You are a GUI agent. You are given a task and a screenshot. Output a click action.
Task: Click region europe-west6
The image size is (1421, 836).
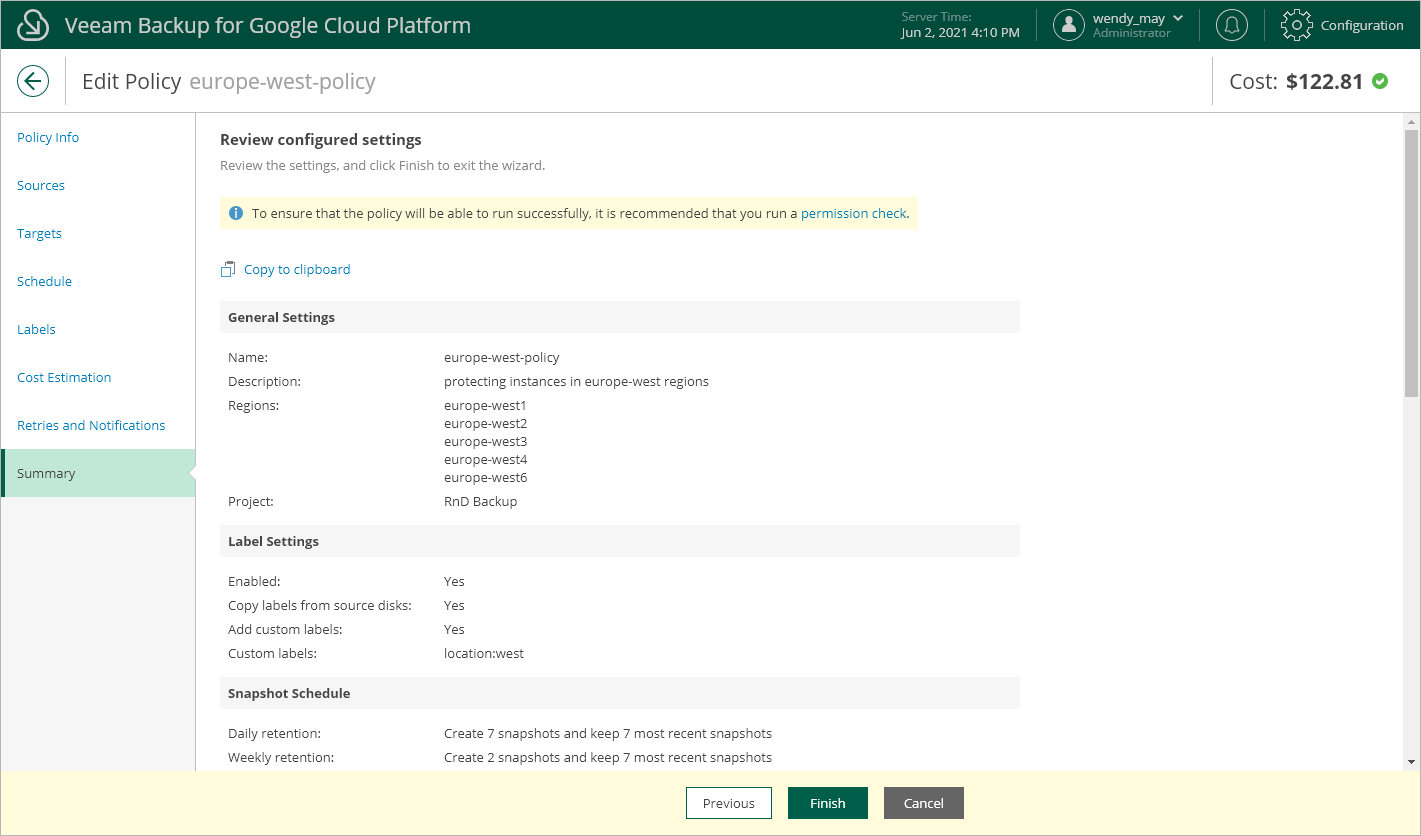pos(485,477)
